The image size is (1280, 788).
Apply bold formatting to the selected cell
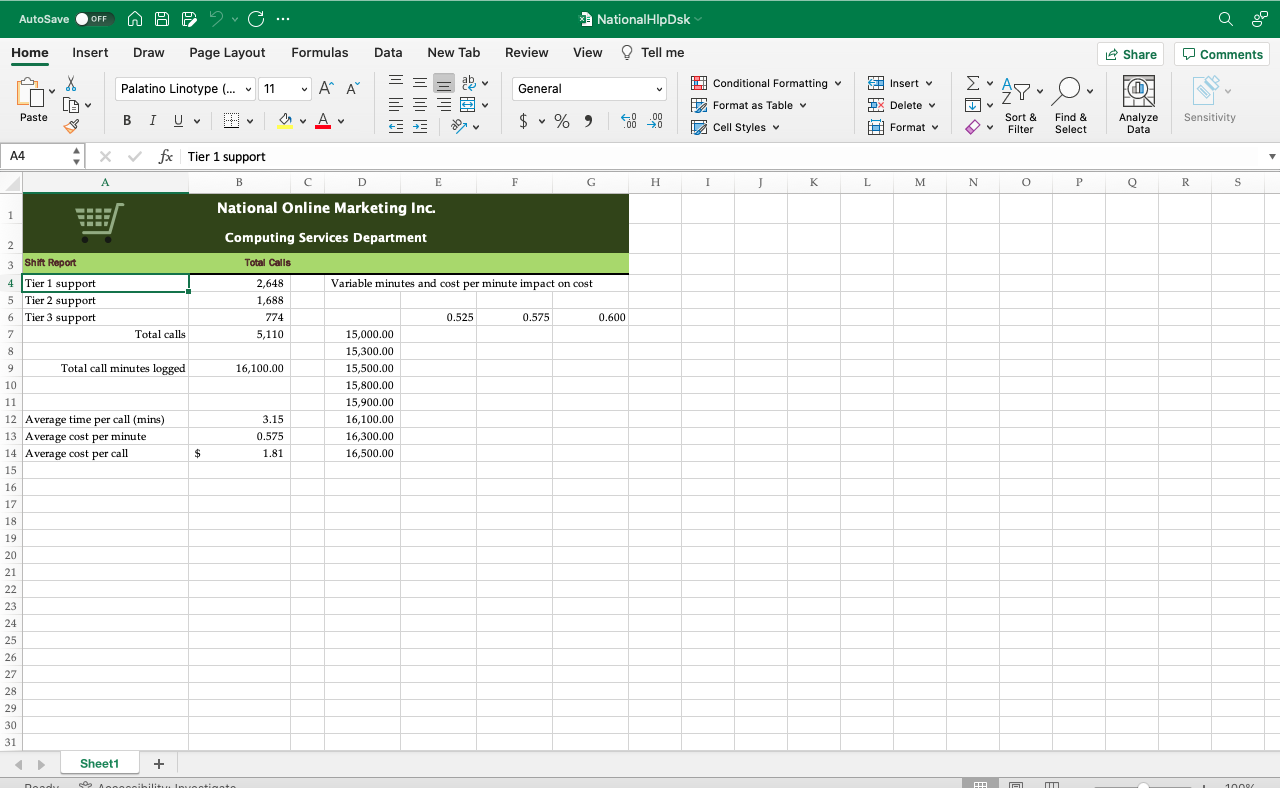pos(126,120)
